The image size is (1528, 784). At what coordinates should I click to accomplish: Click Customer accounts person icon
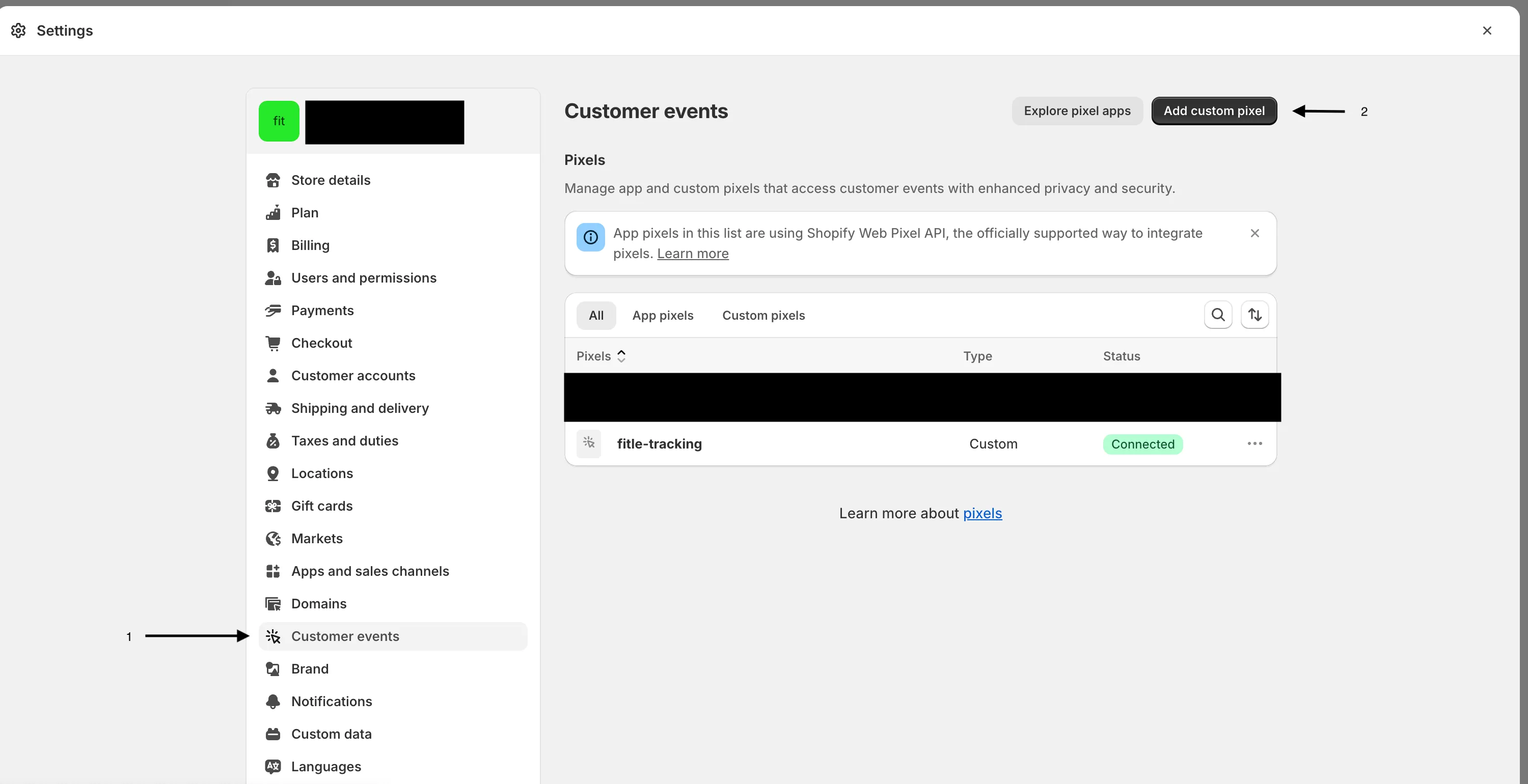point(273,376)
